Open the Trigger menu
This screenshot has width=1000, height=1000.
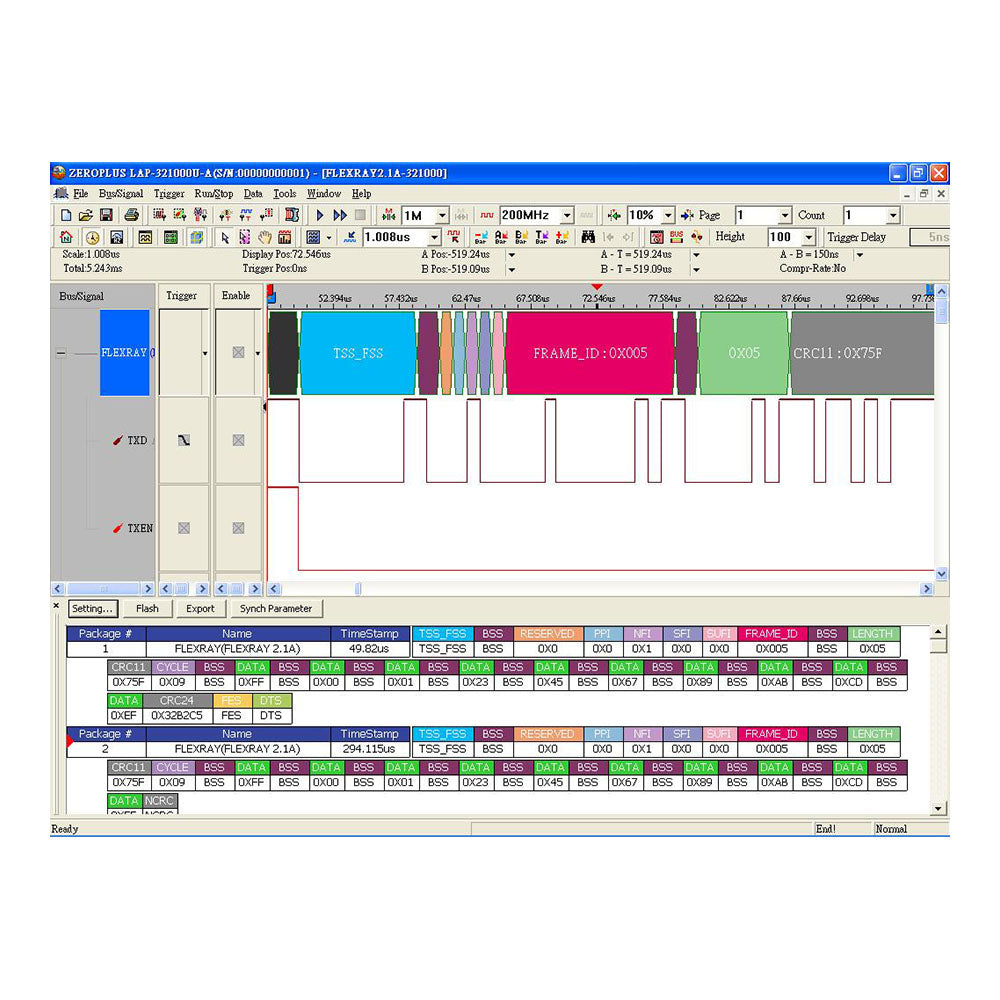(169, 193)
